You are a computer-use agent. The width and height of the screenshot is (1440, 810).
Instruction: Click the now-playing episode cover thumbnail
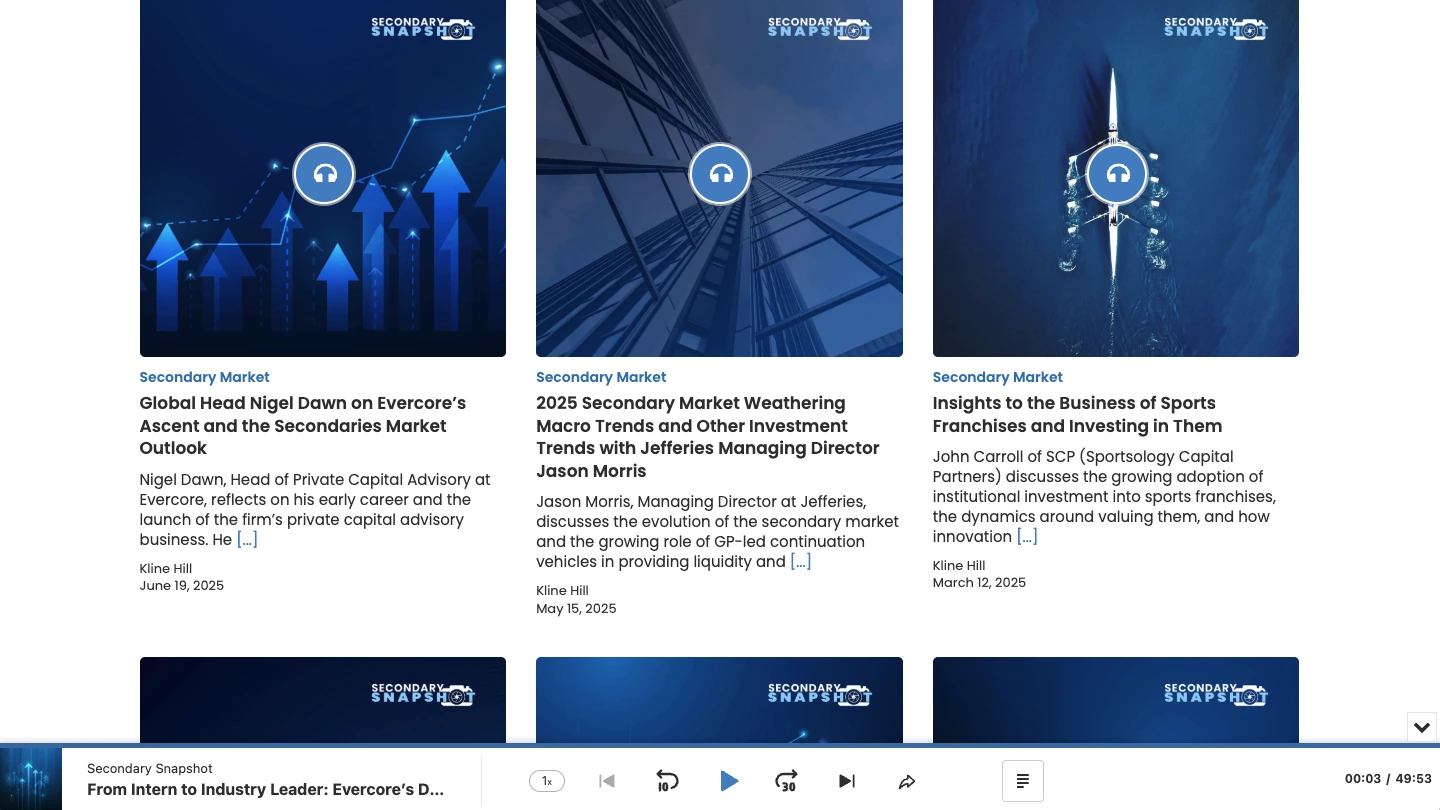[x=31, y=779]
